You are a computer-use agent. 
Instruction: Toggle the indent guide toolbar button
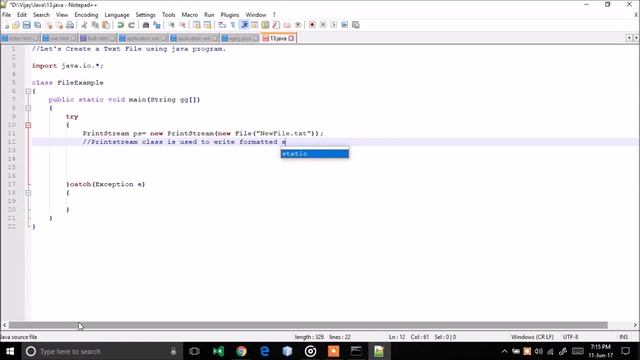[x=244, y=25]
